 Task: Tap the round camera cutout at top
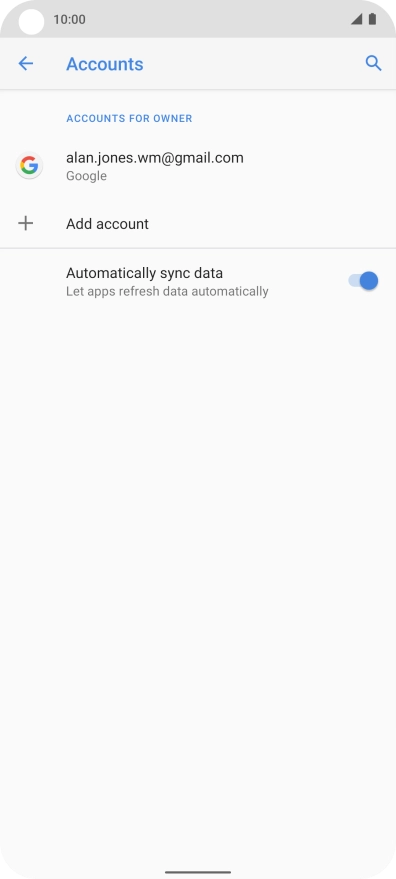point(31,22)
